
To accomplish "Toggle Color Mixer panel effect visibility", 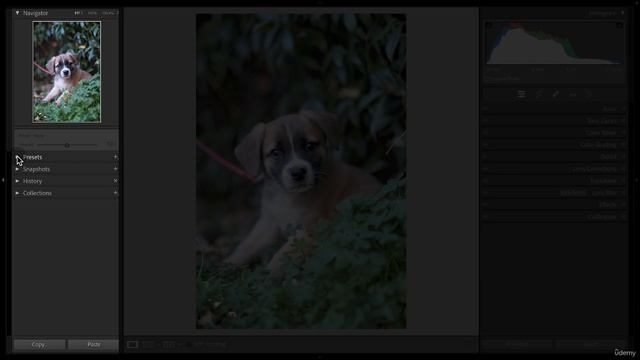I will (x=486, y=132).
